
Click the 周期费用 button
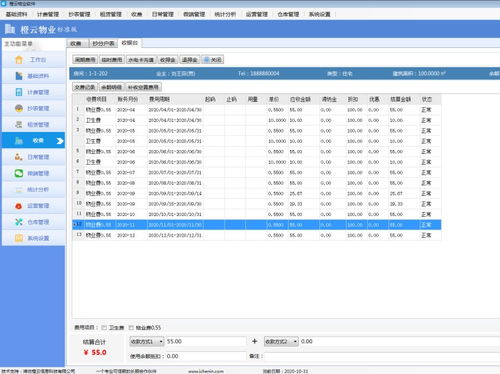pos(85,60)
